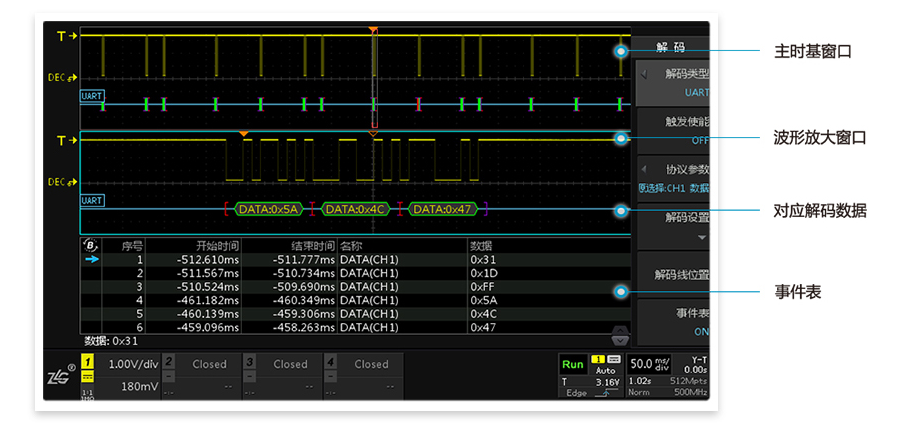Click the B icon in event table header
Screen dimensions: 898x428
click(90, 245)
